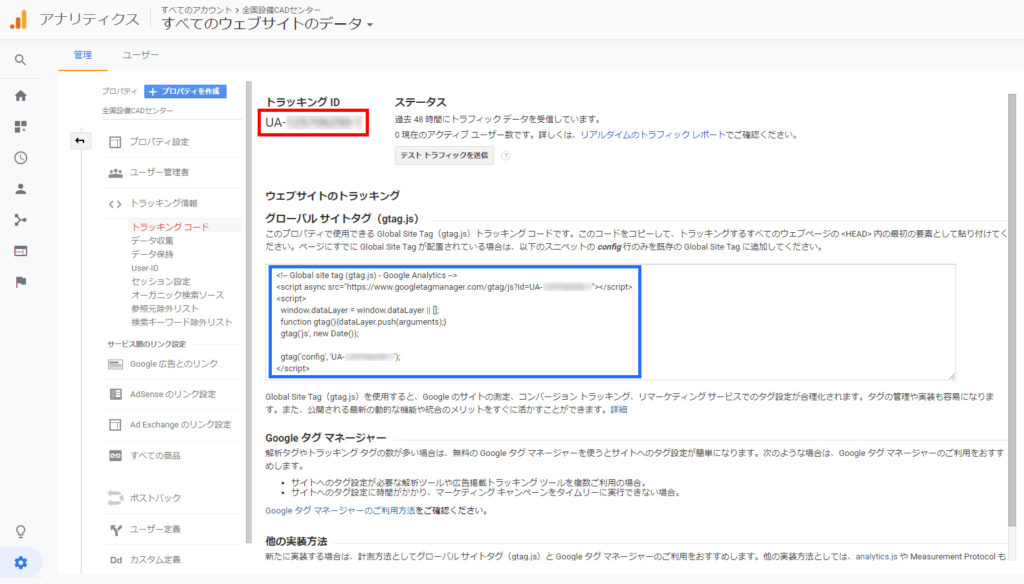Click the ウェブサイトのトラッキング heading
1024x584 pixels.
[x=332, y=195]
